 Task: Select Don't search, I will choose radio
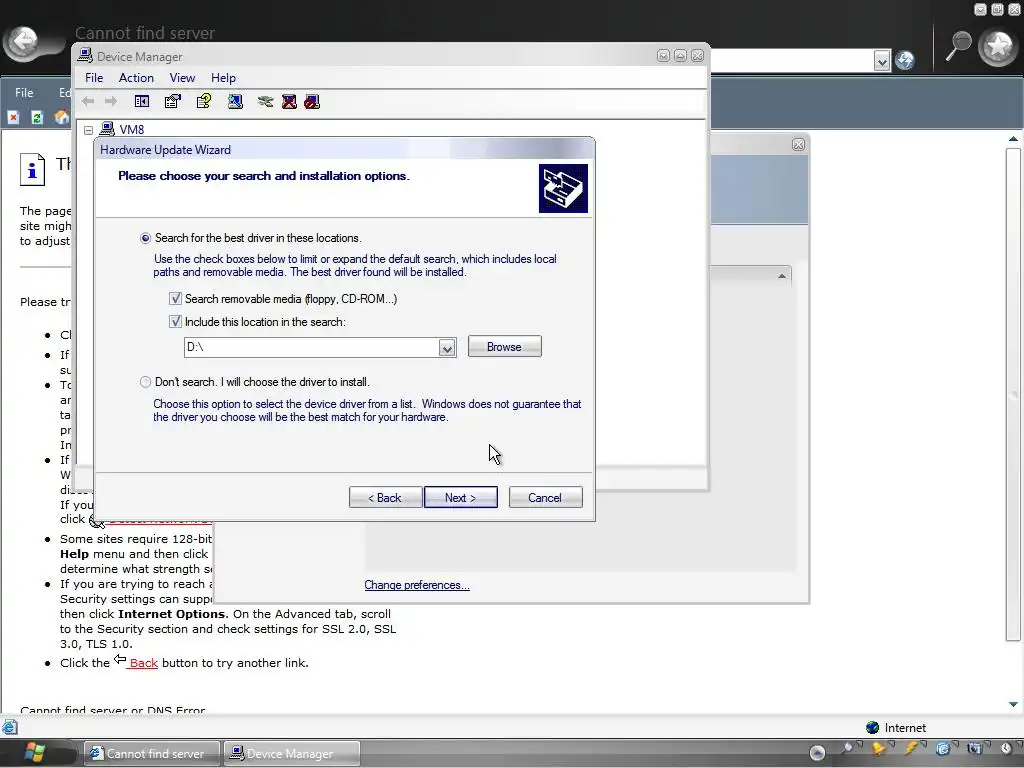tap(145, 382)
